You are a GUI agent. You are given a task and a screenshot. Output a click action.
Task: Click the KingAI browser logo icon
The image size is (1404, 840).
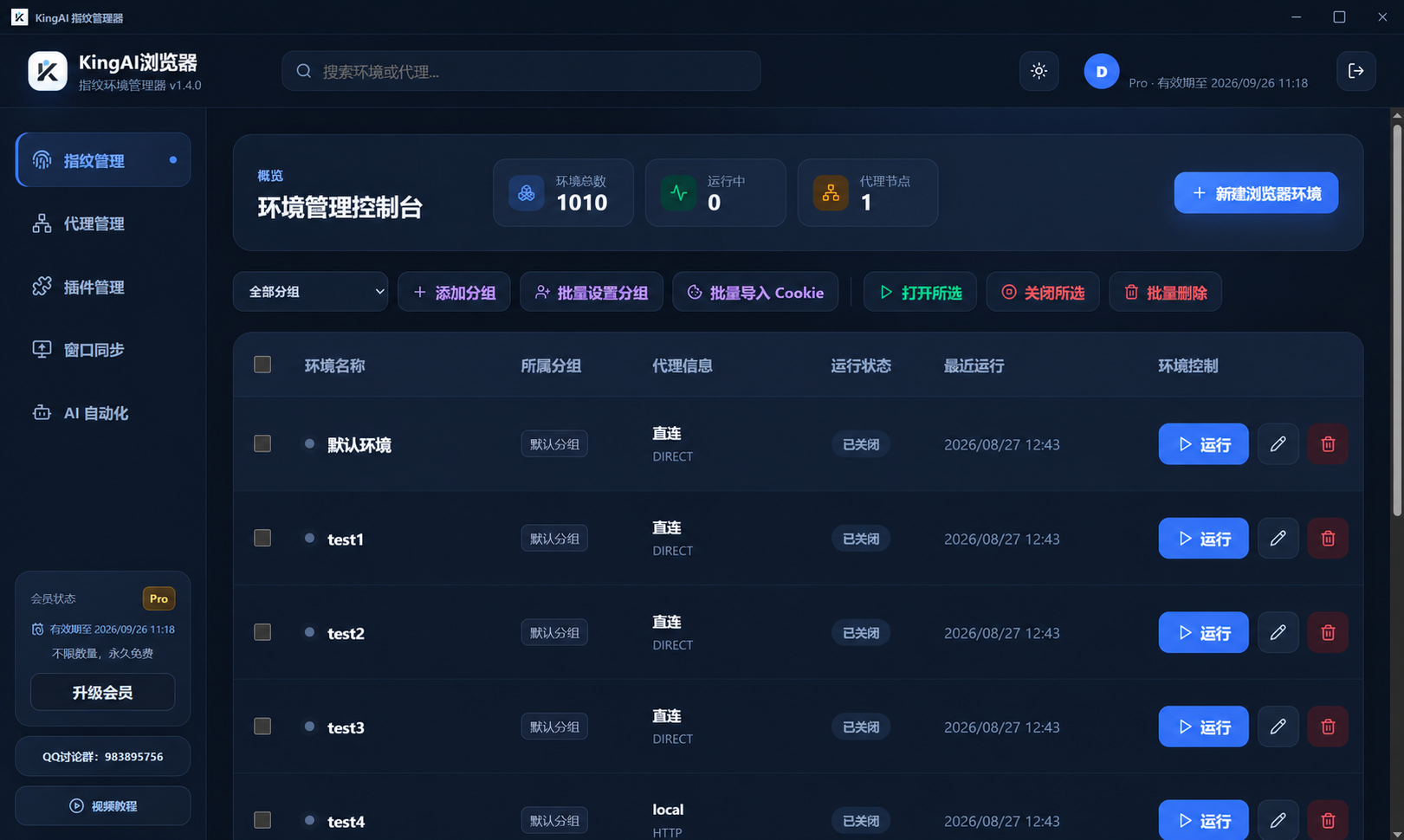click(48, 71)
